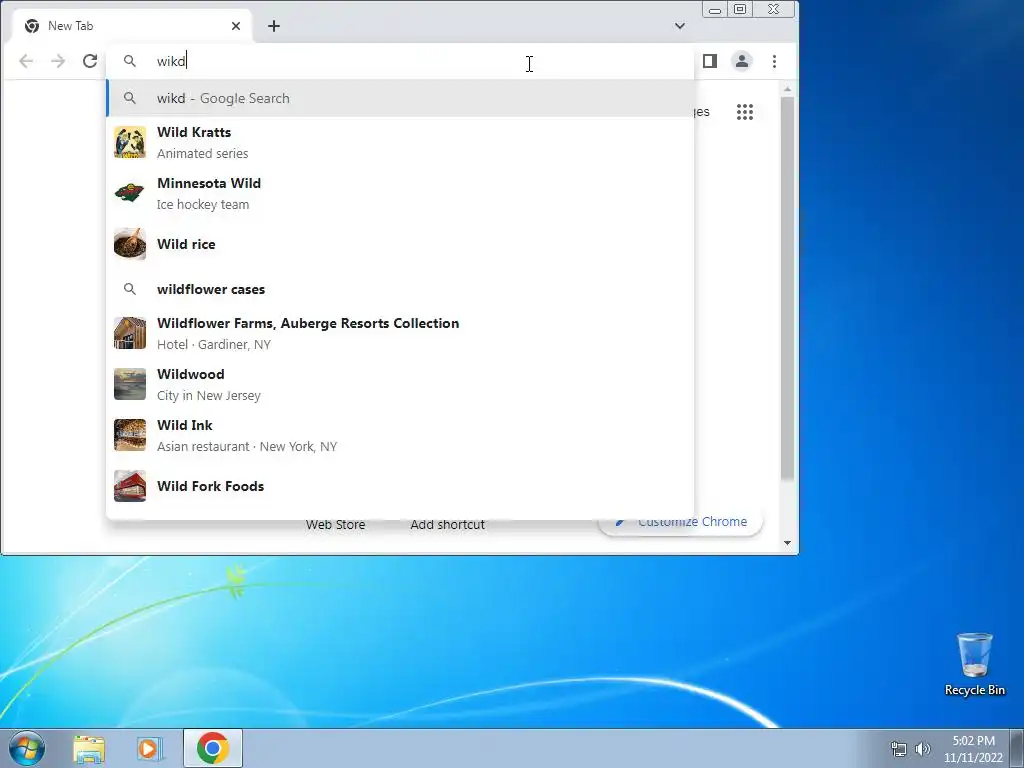Click Wild Ink restaurant thumbnail
The width and height of the screenshot is (1024, 768).
click(x=130, y=436)
